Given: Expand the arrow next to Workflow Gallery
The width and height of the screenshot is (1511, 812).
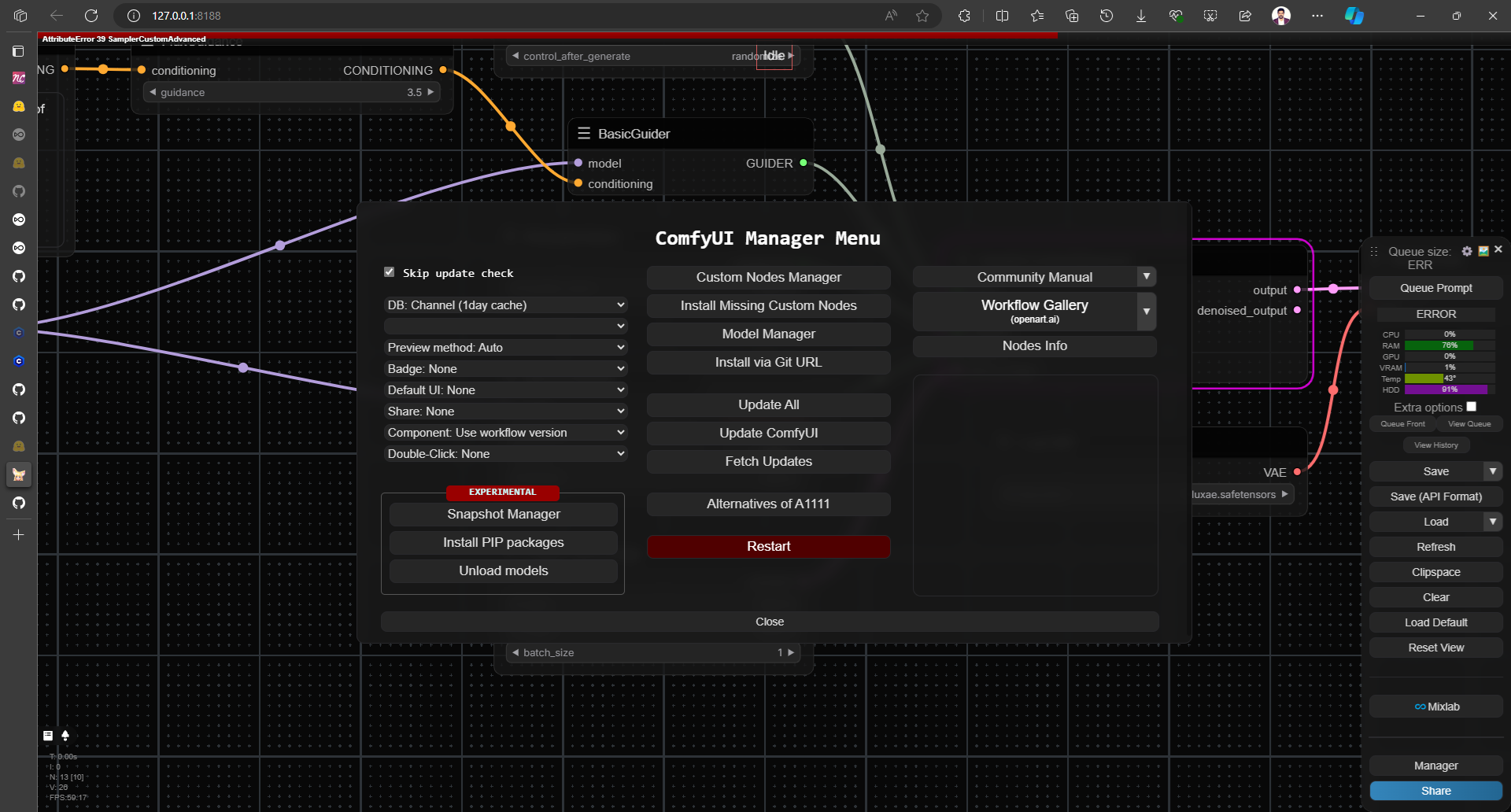Looking at the screenshot, I should pyautogui.click(x=1147, y=312).
